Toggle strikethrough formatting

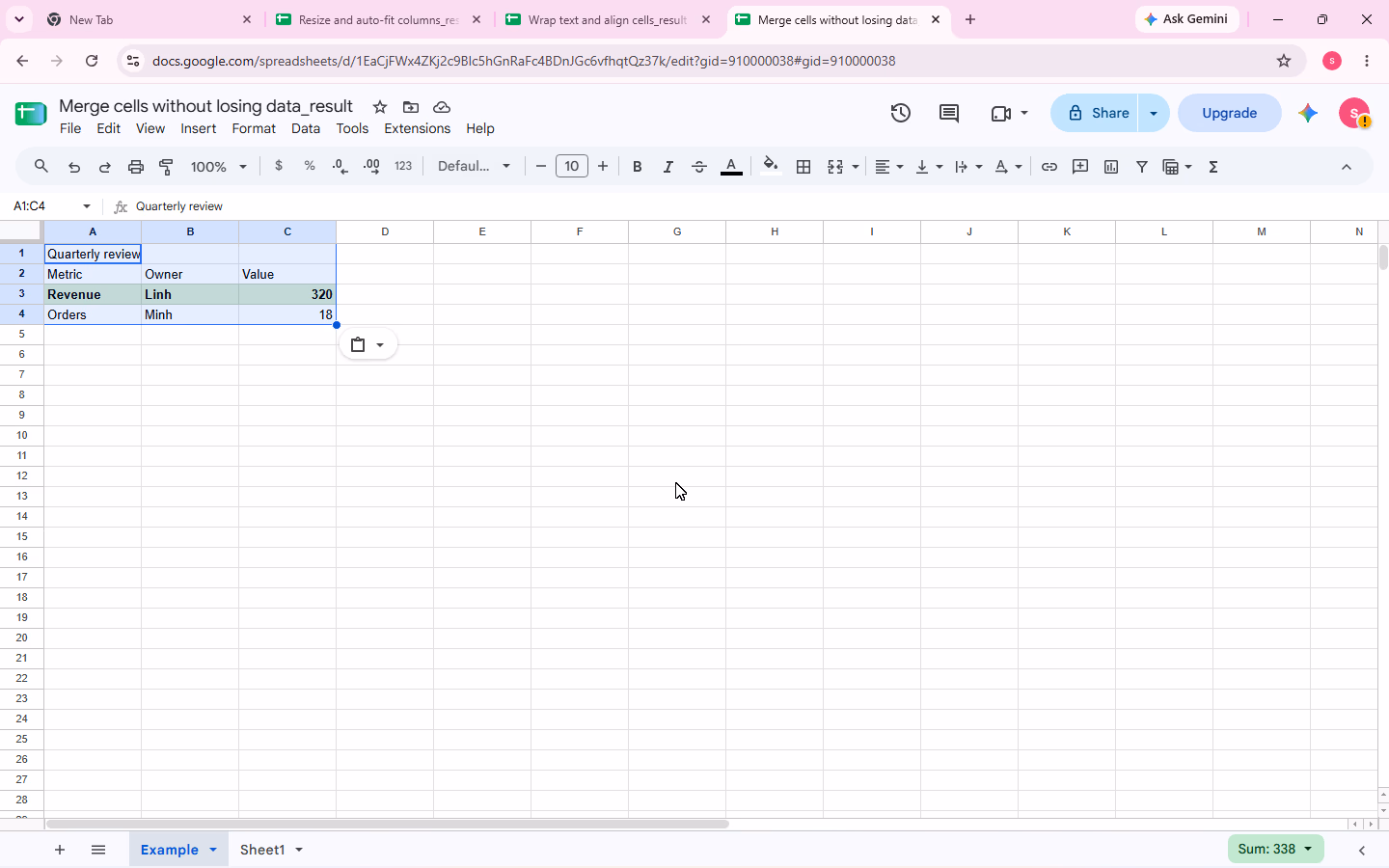(699, 167)
